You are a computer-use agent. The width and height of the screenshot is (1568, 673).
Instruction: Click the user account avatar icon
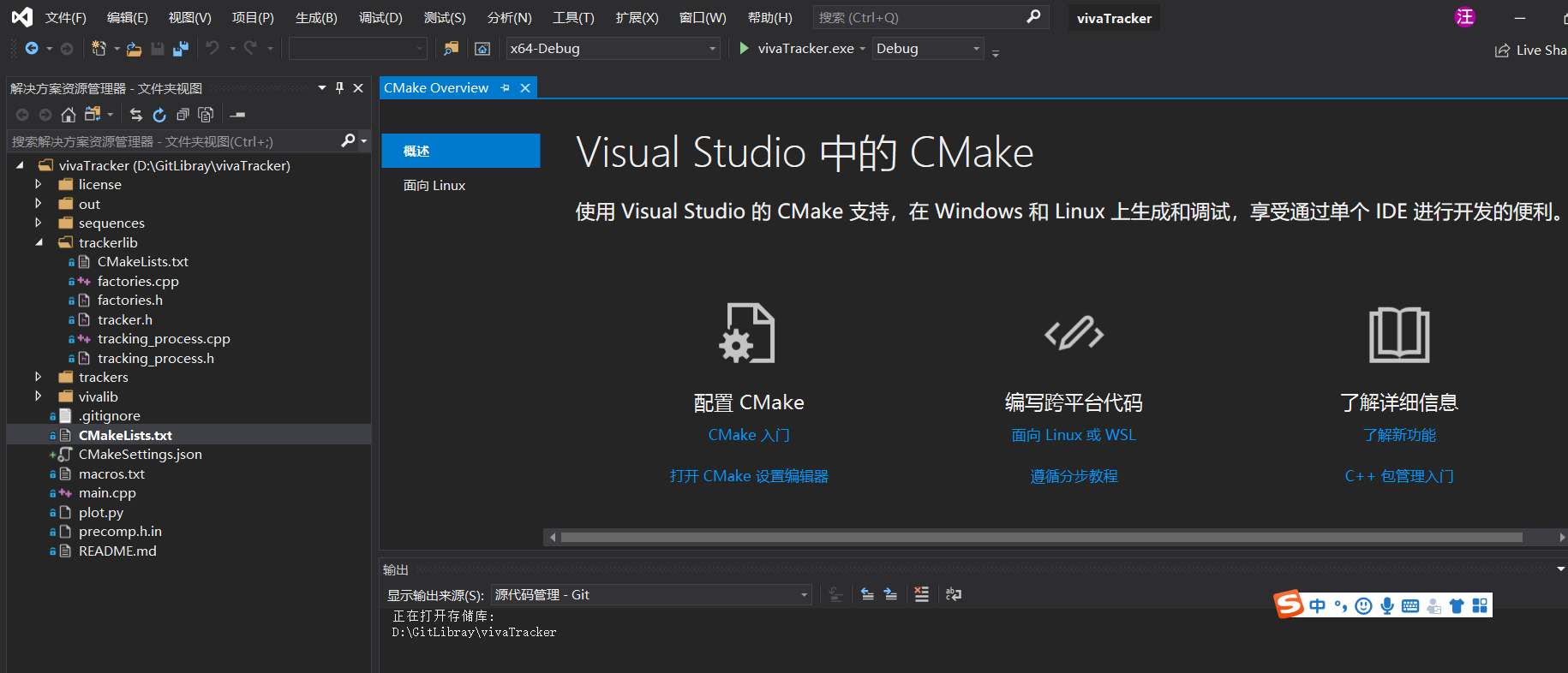click(1465, 17)
